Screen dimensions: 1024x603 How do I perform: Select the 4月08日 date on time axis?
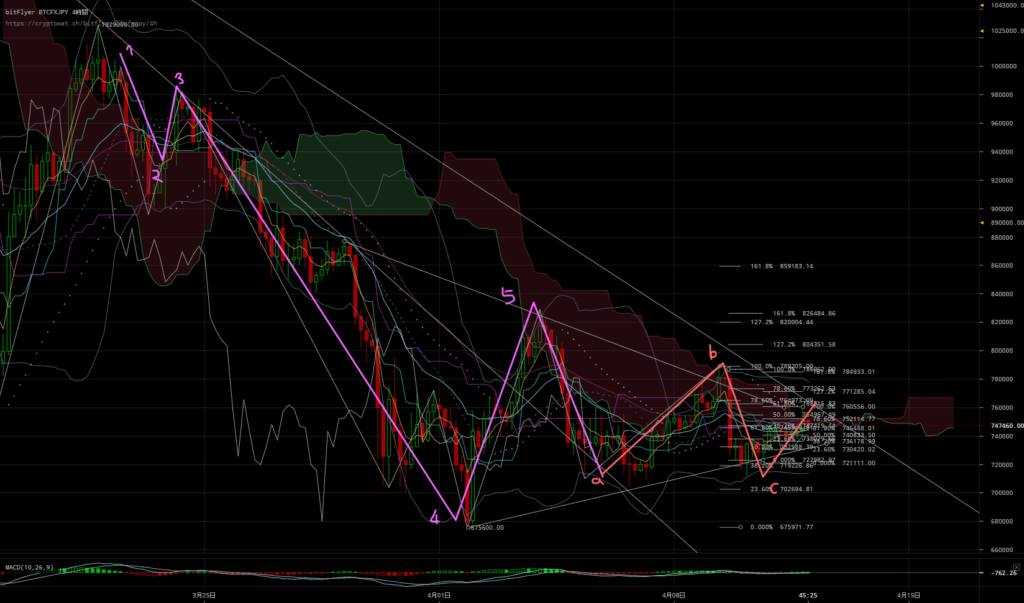(x=675, y=594)
